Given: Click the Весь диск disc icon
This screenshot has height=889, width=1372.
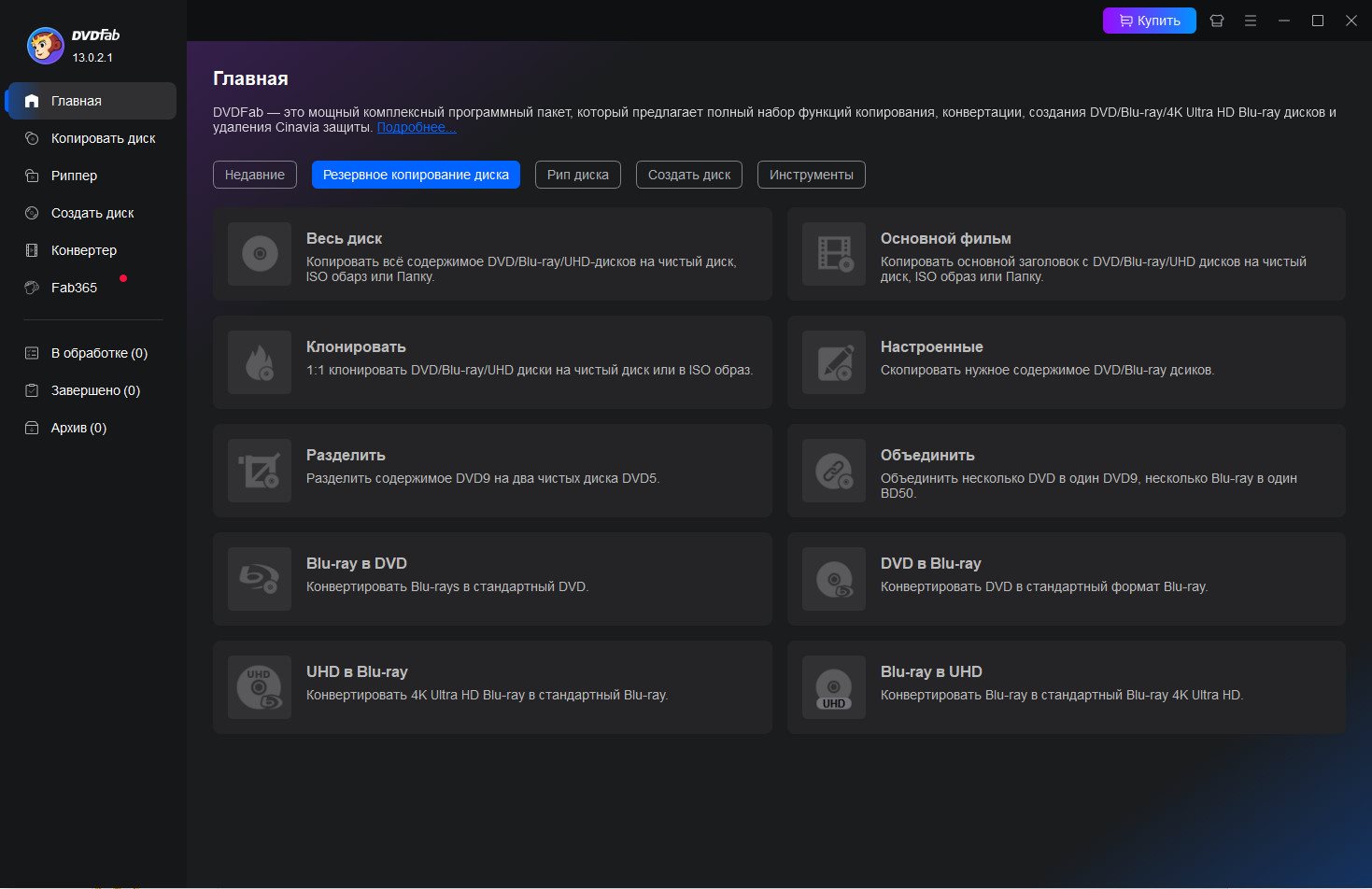Looking at the screenshot, I should [x=260, y=254].
